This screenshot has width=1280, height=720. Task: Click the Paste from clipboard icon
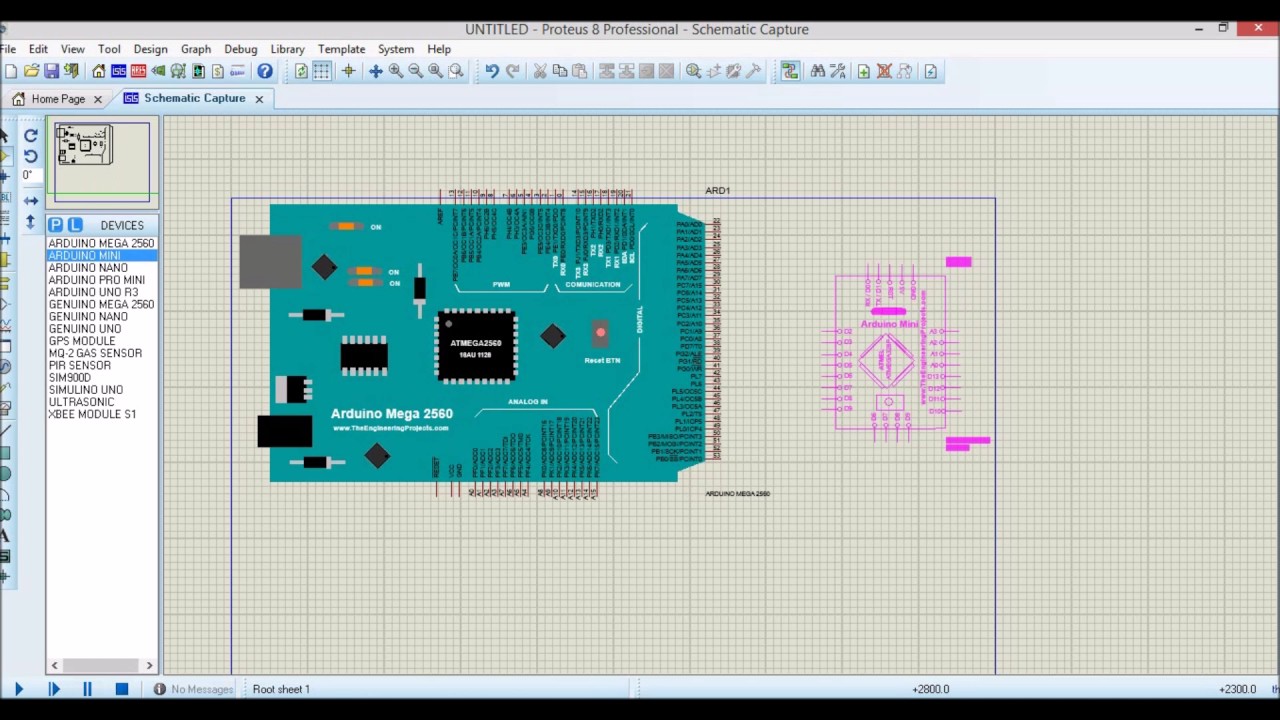point(579,71)
